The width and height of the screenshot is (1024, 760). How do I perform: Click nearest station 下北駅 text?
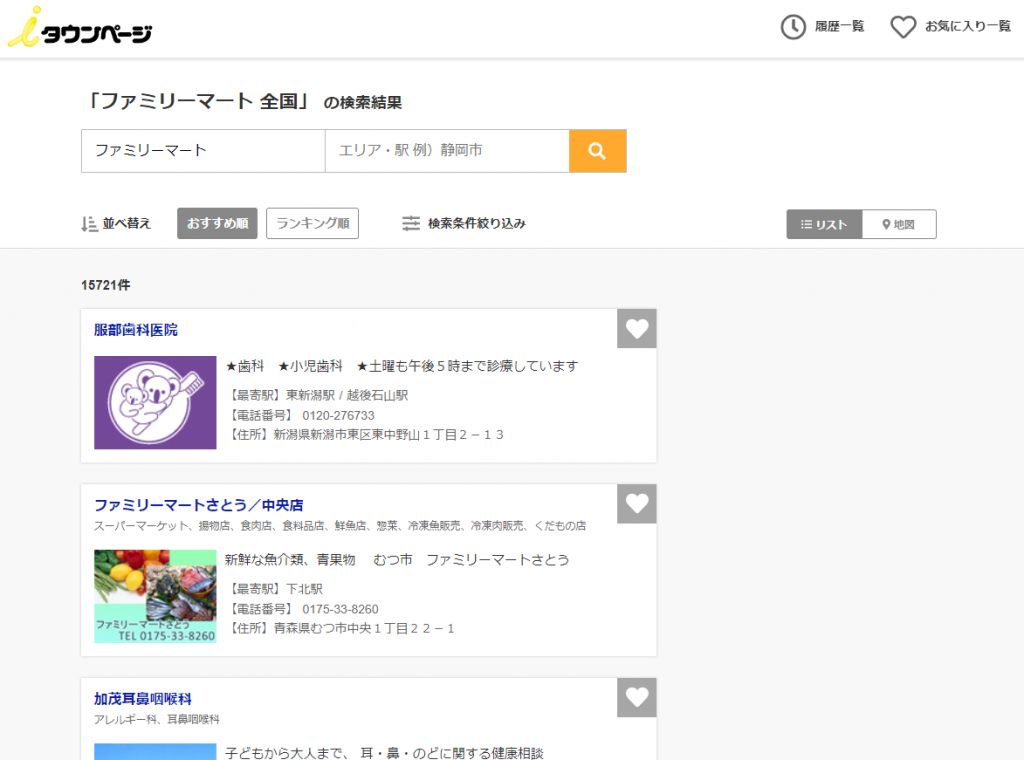click(304, 590)
